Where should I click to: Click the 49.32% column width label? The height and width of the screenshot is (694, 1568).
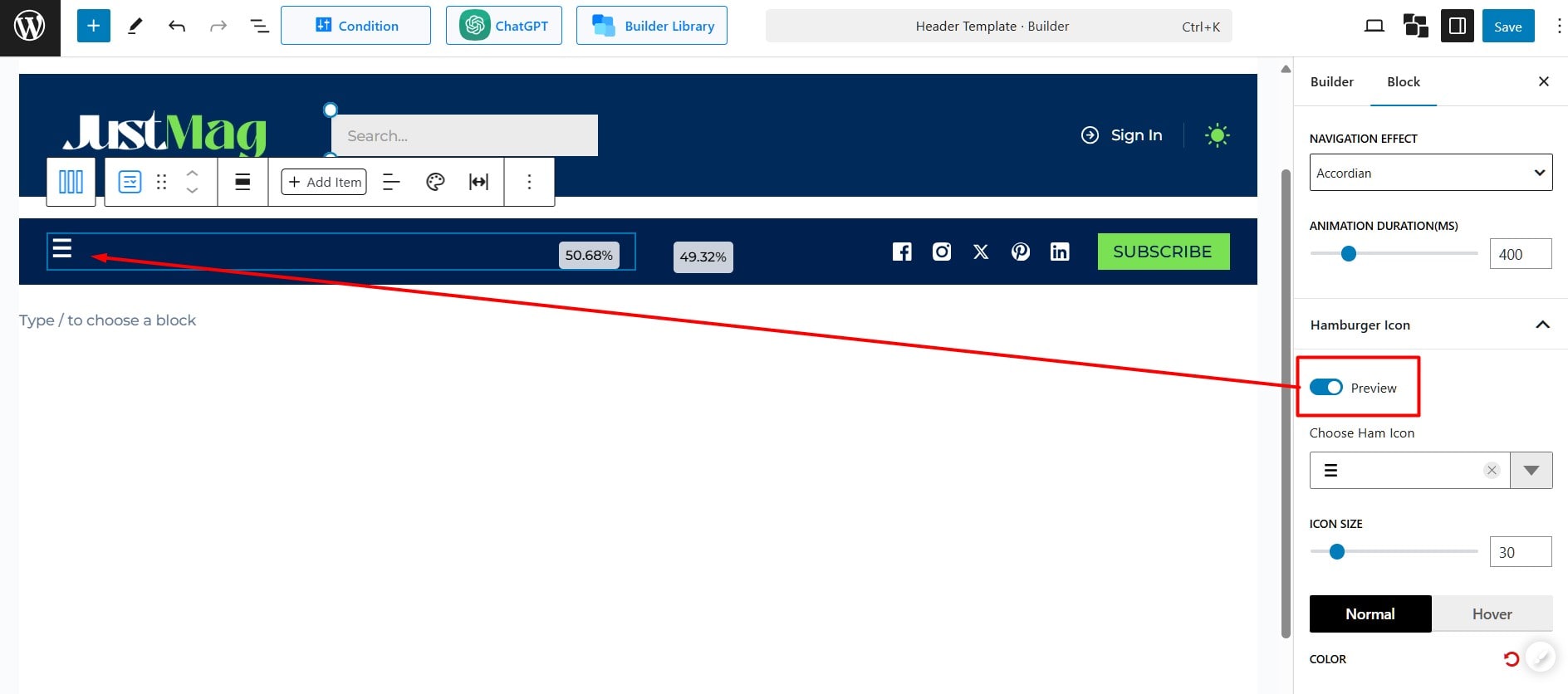coord(703,257)
